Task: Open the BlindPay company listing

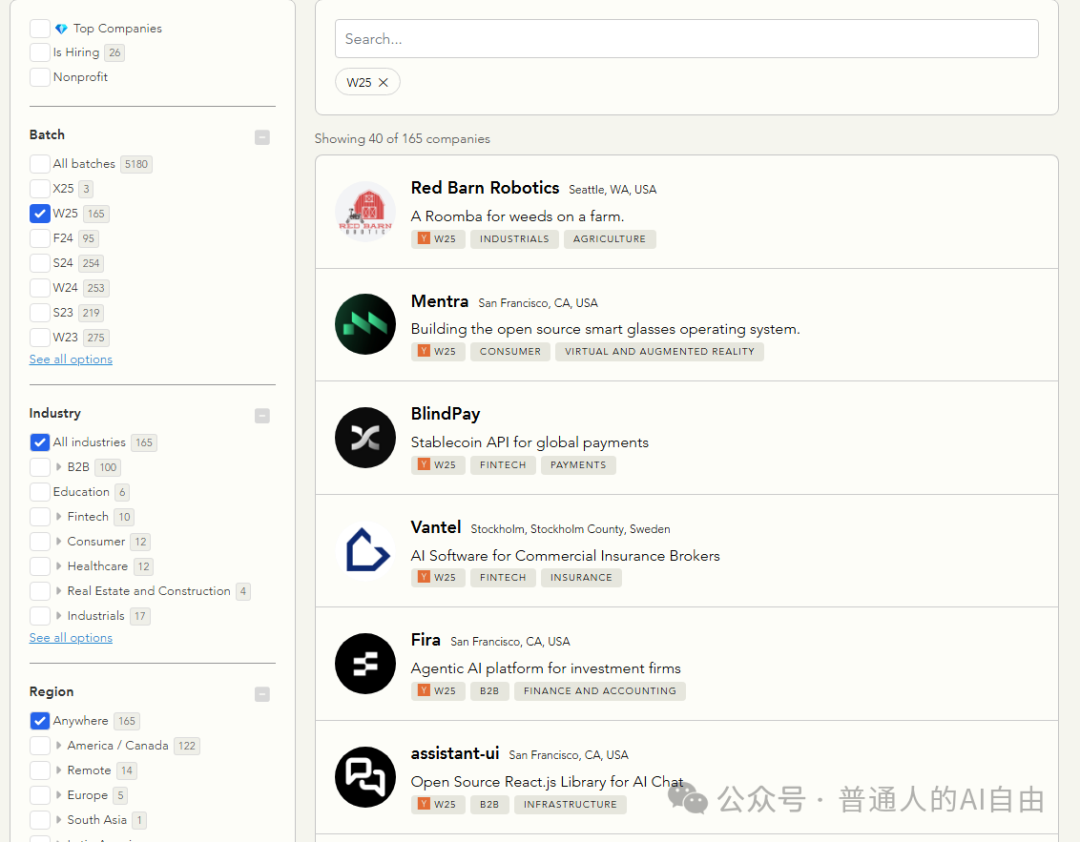Action: (445, 414)
